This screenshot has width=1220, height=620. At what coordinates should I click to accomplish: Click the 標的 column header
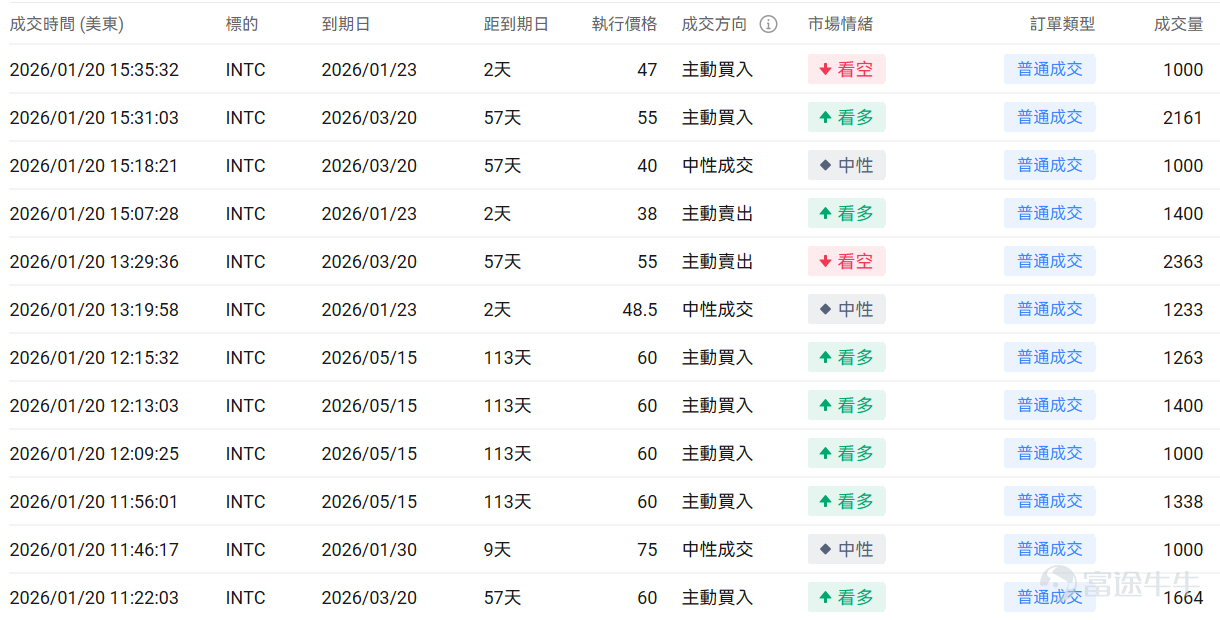pyautogui.click(x=242, y=24)
